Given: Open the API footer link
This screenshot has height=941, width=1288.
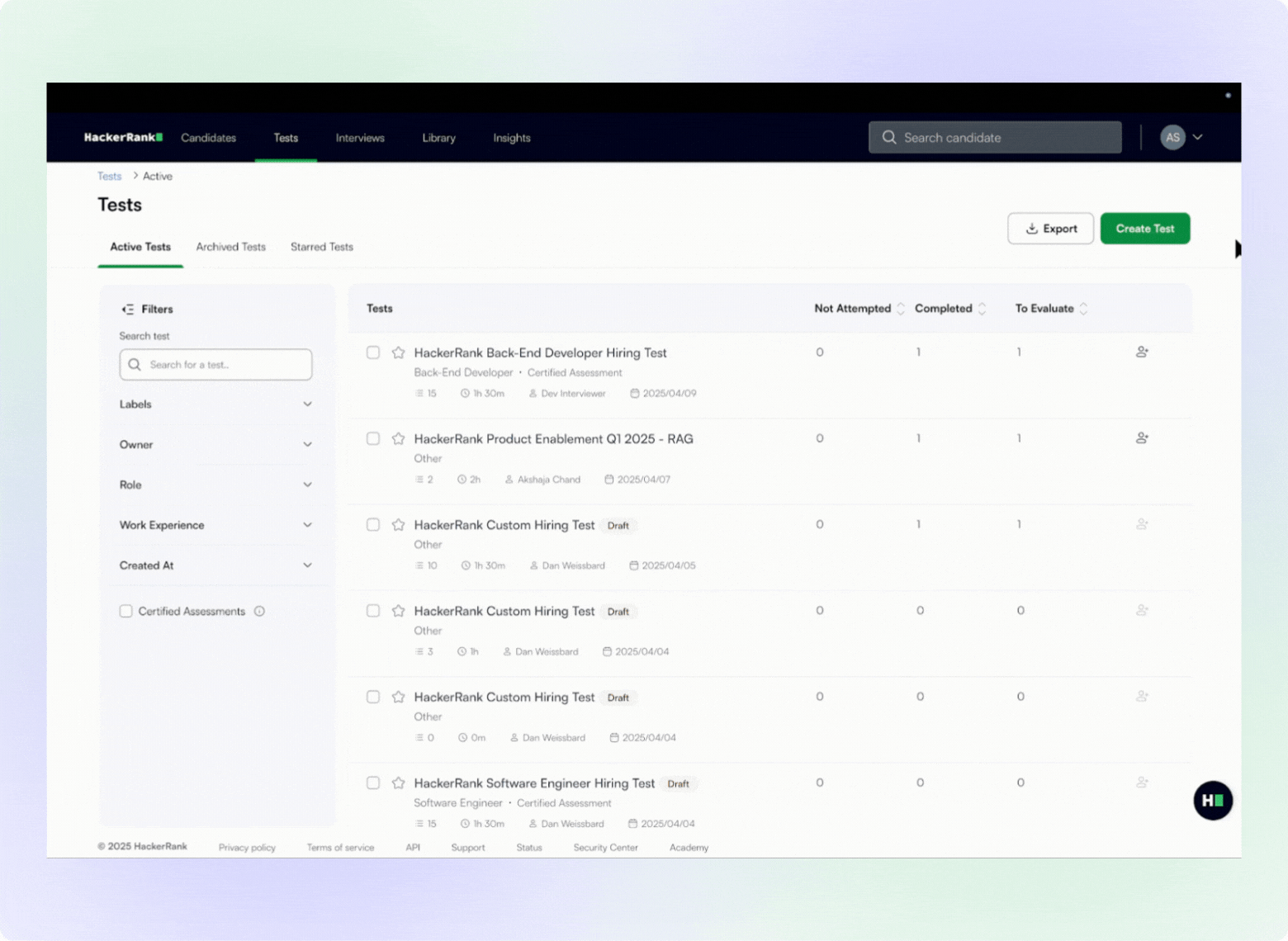Looking at the screenshot, I should pyautogui.click(x=413, y=848).
